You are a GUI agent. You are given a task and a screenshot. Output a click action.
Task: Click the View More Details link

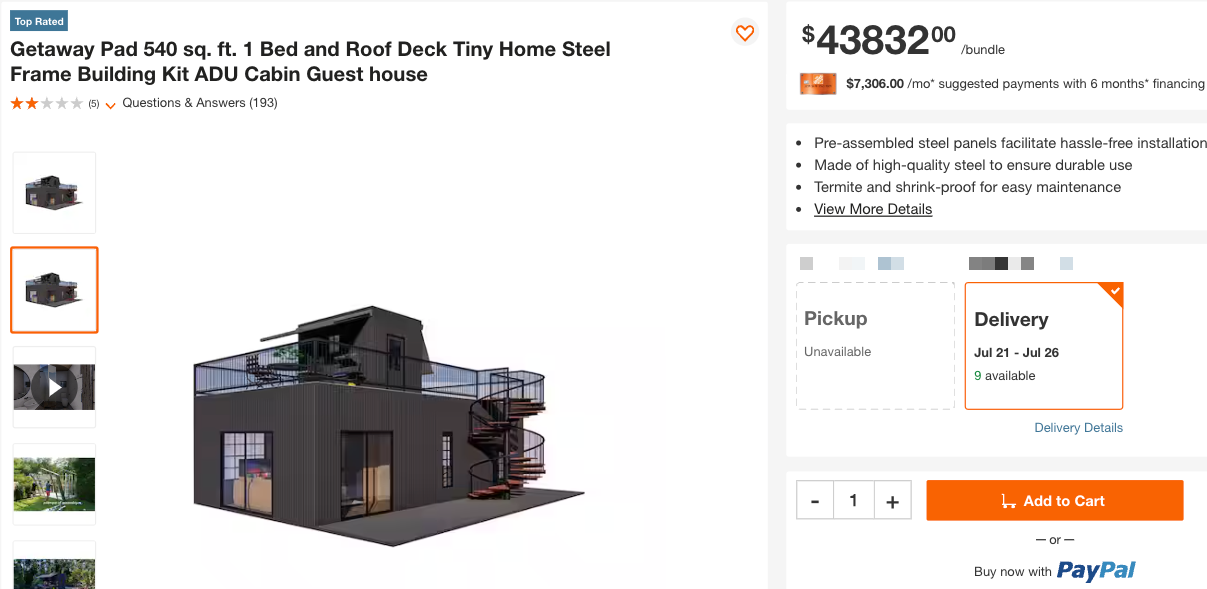(x=873, y=209)
